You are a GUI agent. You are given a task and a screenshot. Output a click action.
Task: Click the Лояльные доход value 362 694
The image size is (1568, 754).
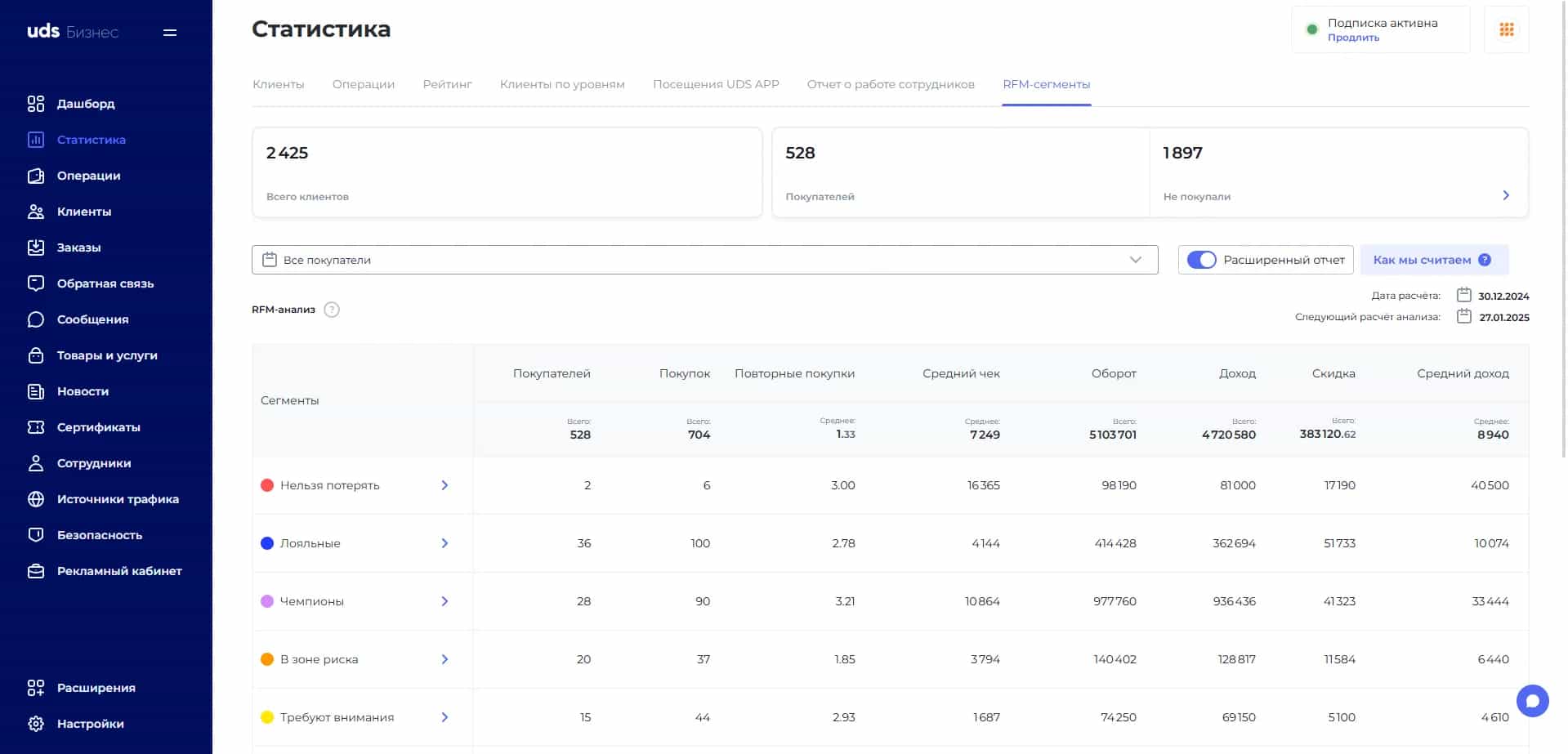coord(1234,543)
